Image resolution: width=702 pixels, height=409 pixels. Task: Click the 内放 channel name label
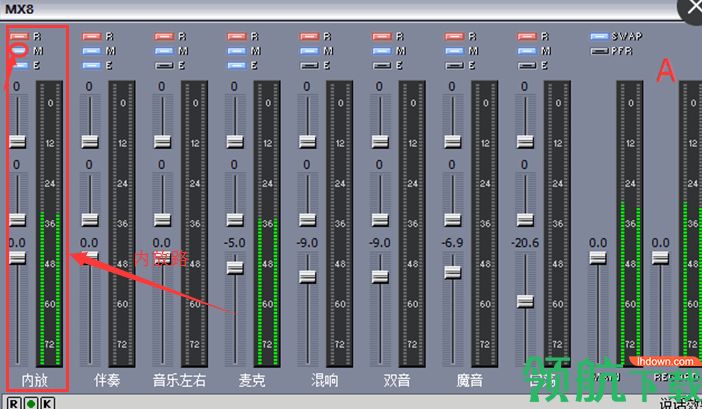(34, 380)
